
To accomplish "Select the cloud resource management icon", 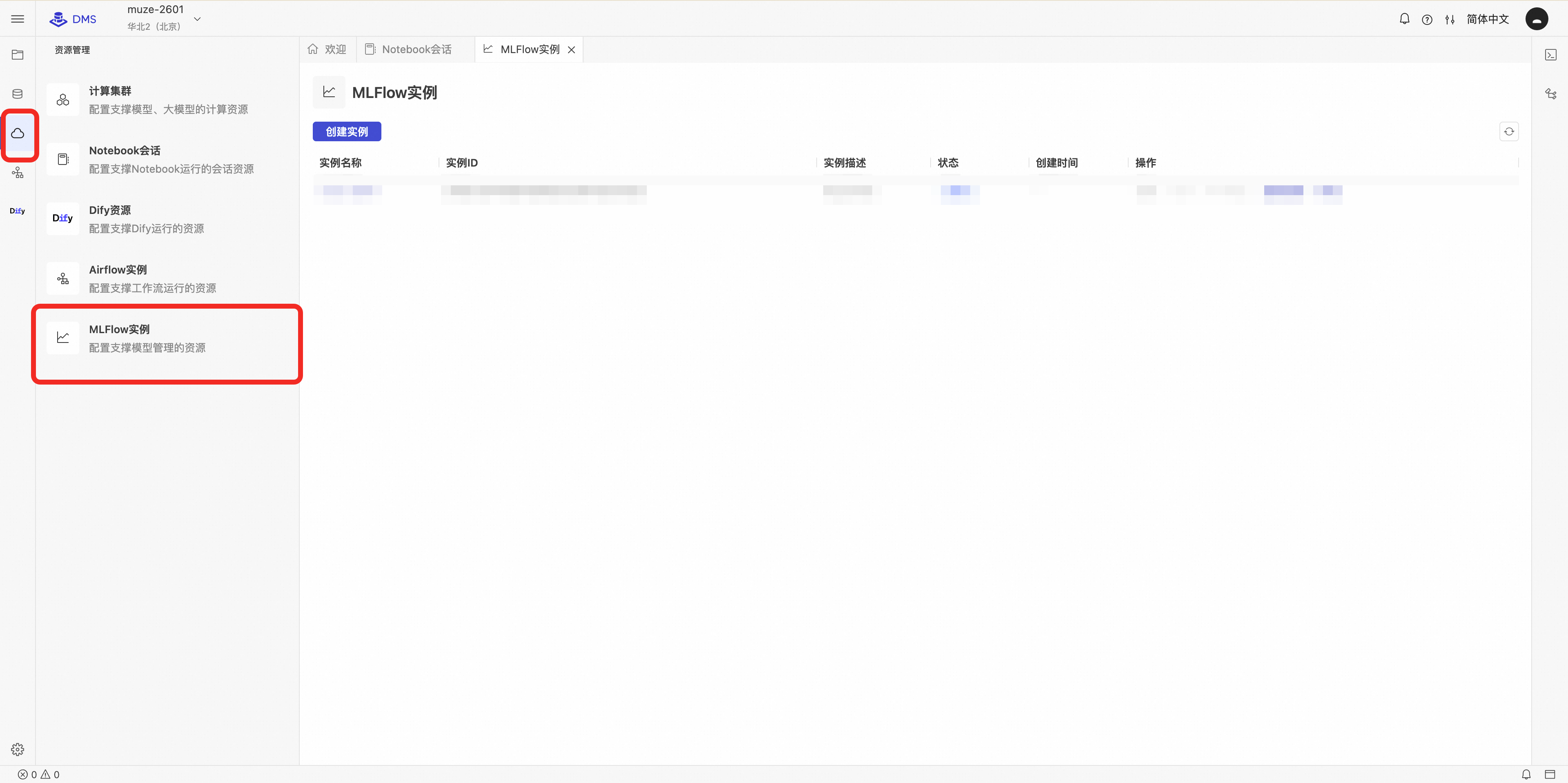I will click(18, 133).
